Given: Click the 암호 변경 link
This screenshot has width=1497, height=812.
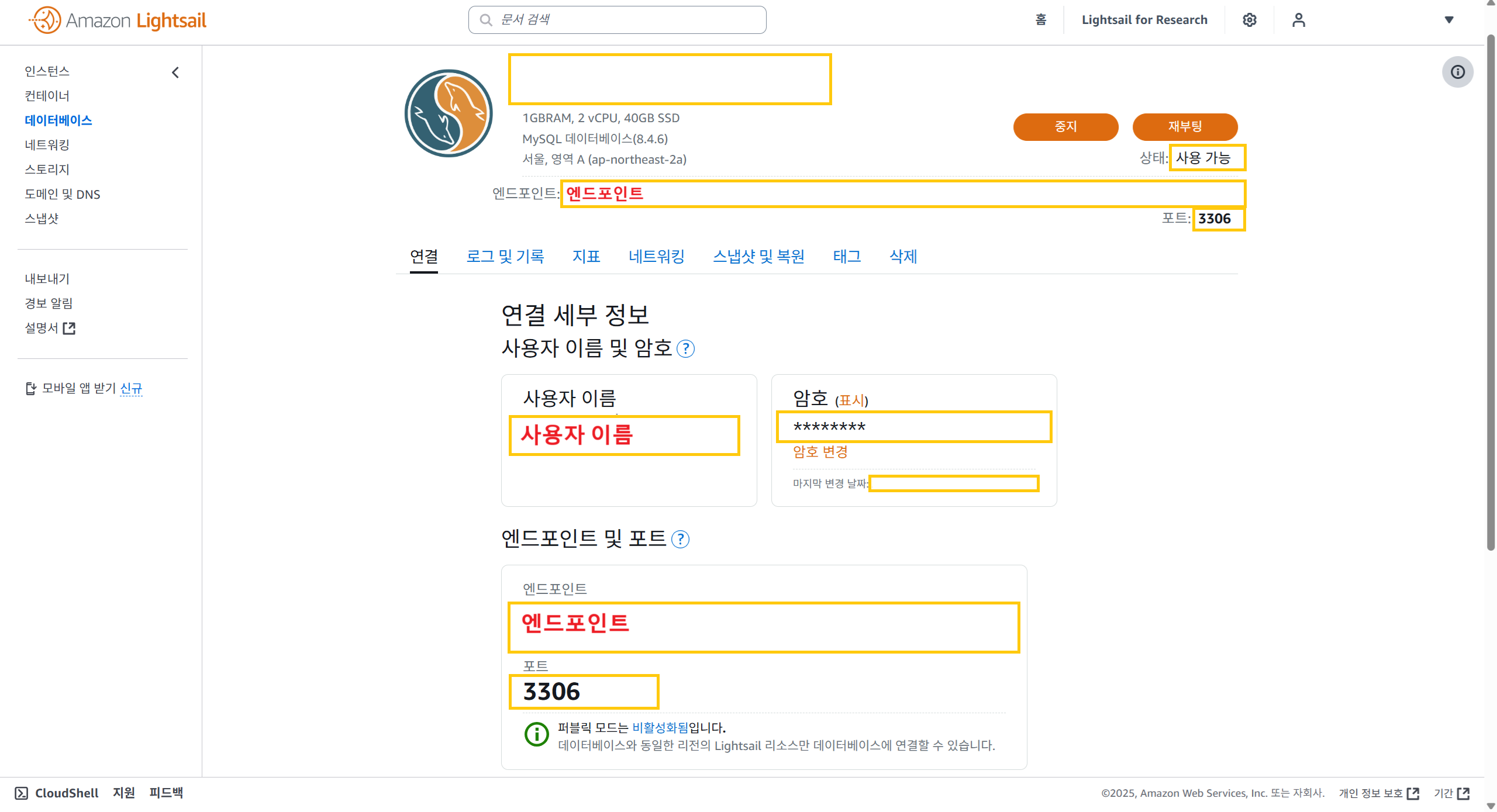Looking at the screenshot, I should pyautogui.click(x=820, y=452).
